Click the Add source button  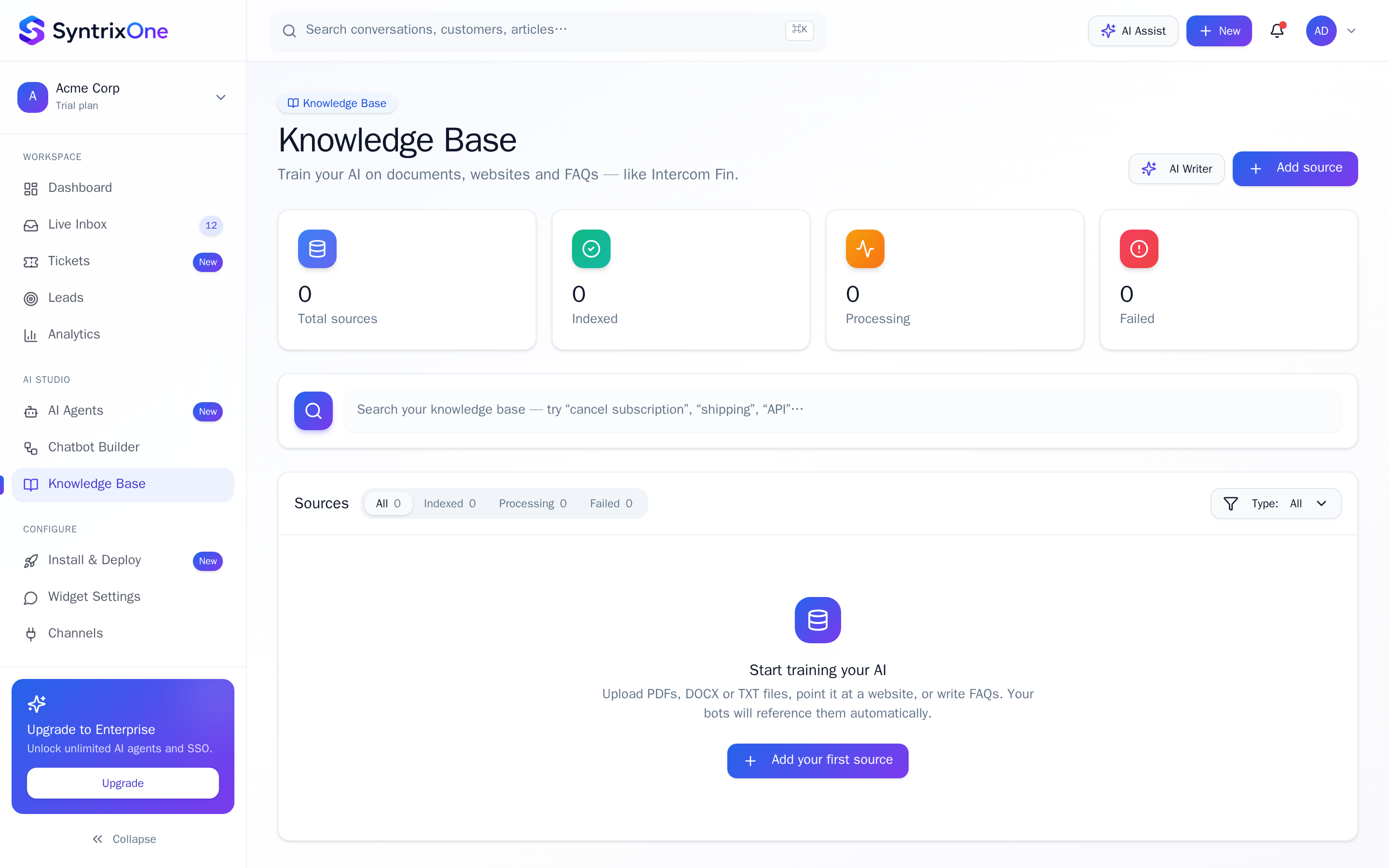[x=1295, y=168]
